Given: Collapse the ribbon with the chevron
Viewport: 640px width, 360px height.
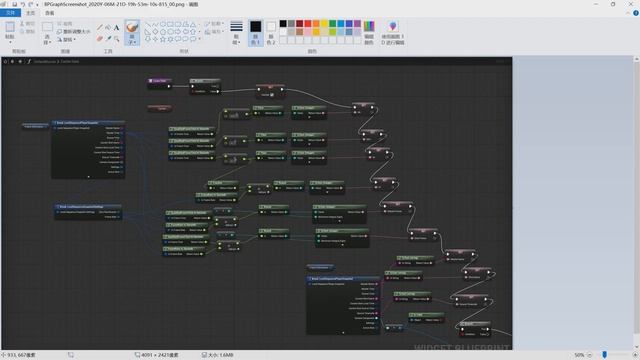Looking at the screenshot, I should point(628,13).
